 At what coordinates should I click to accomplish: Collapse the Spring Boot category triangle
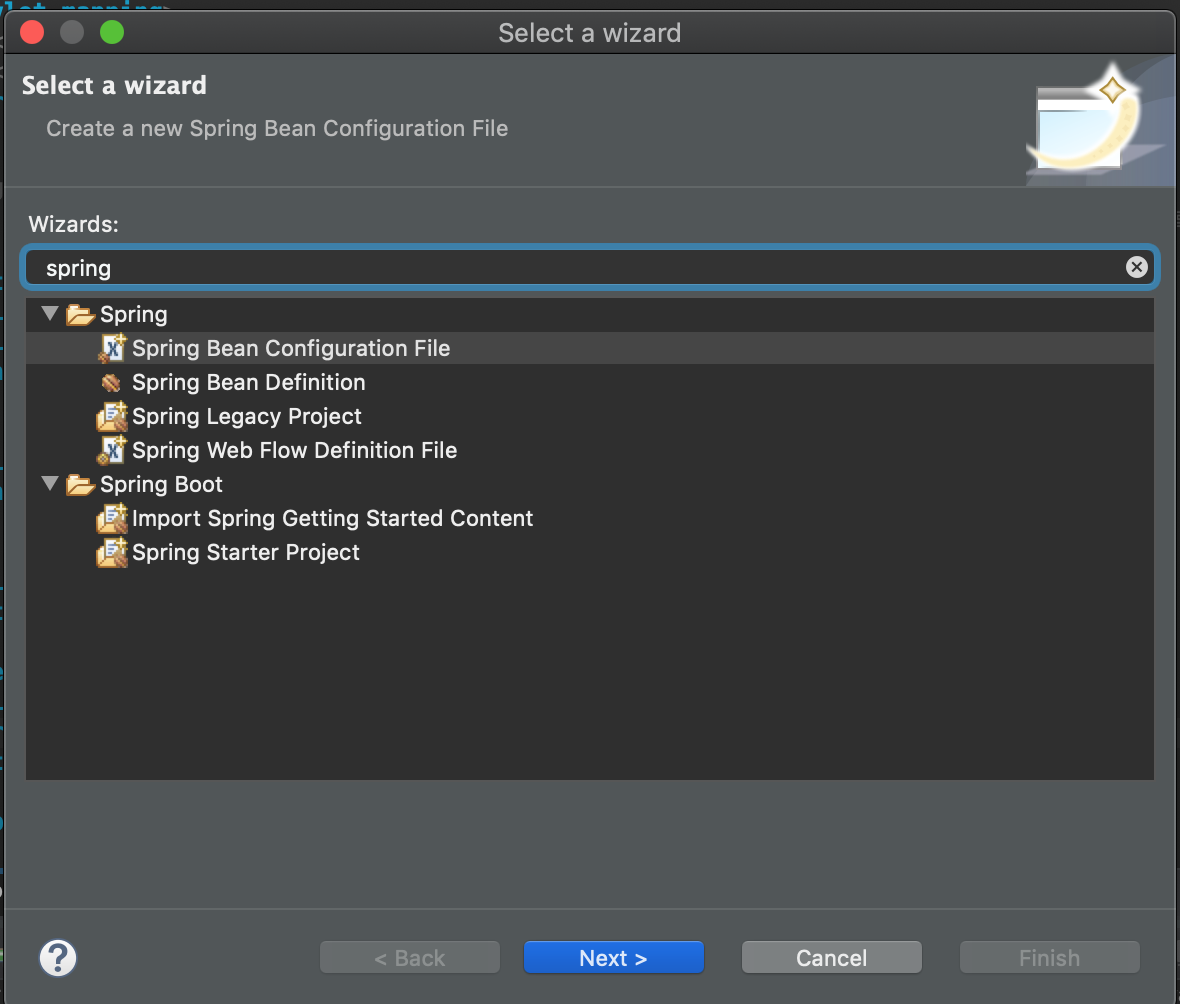[50, 483]
